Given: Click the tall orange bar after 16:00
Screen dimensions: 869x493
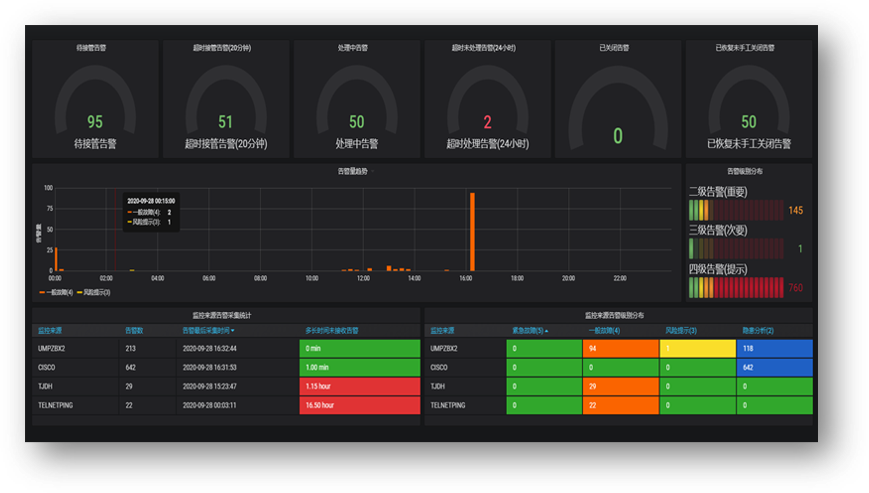Looking at the screenshot, I should (x=472, y=232).
